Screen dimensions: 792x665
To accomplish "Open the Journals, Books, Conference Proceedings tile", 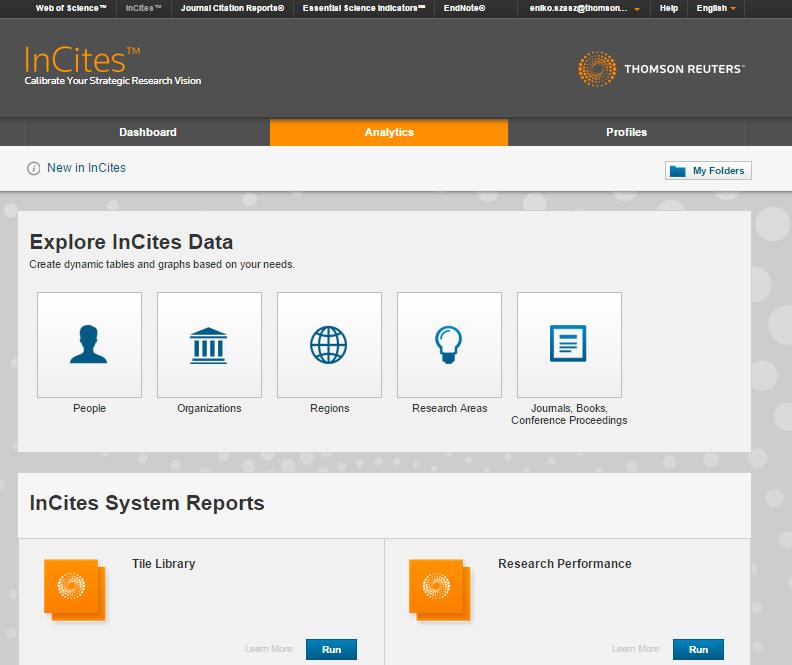I will 569,345.
